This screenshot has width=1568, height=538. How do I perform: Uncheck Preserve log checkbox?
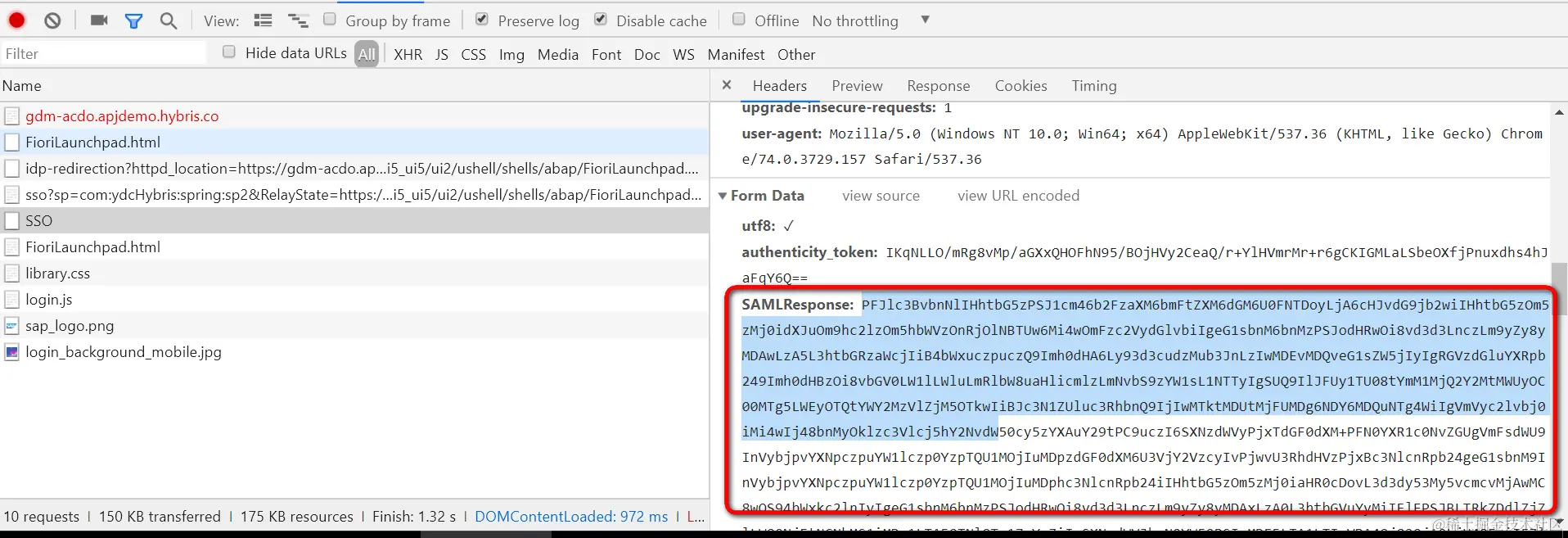pos(482,19)
